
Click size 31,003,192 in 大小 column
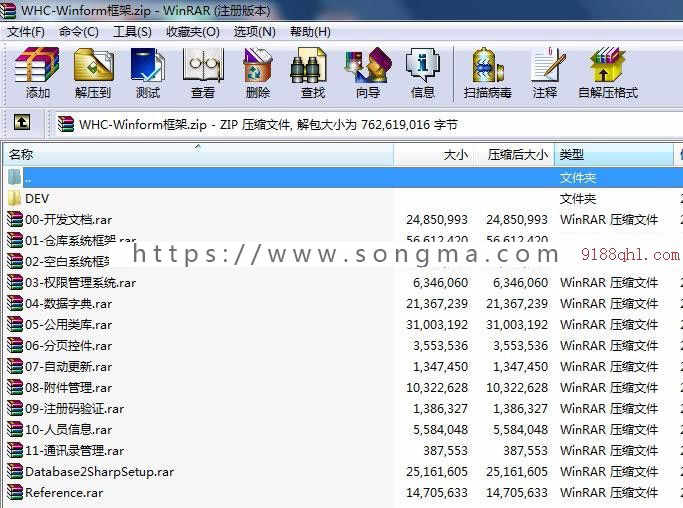pos(437,325)
